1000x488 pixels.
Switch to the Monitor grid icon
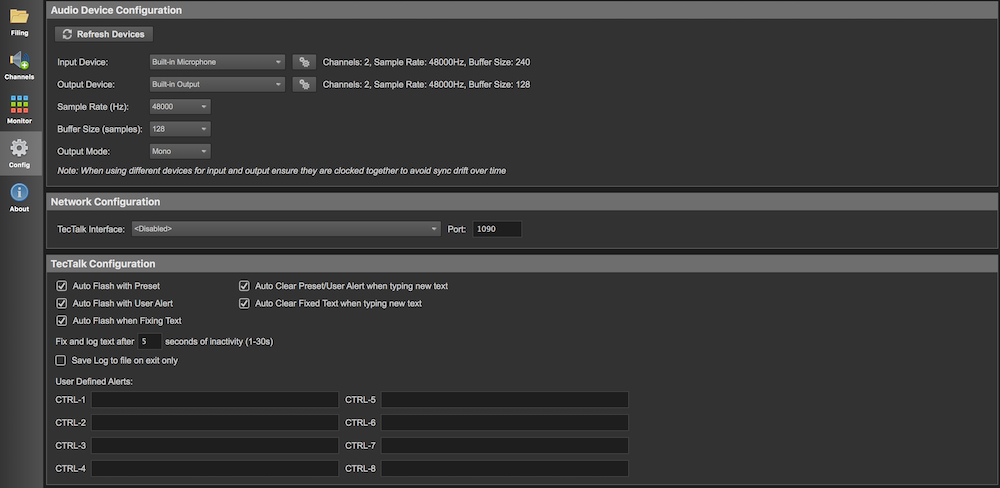pos(19,108)
